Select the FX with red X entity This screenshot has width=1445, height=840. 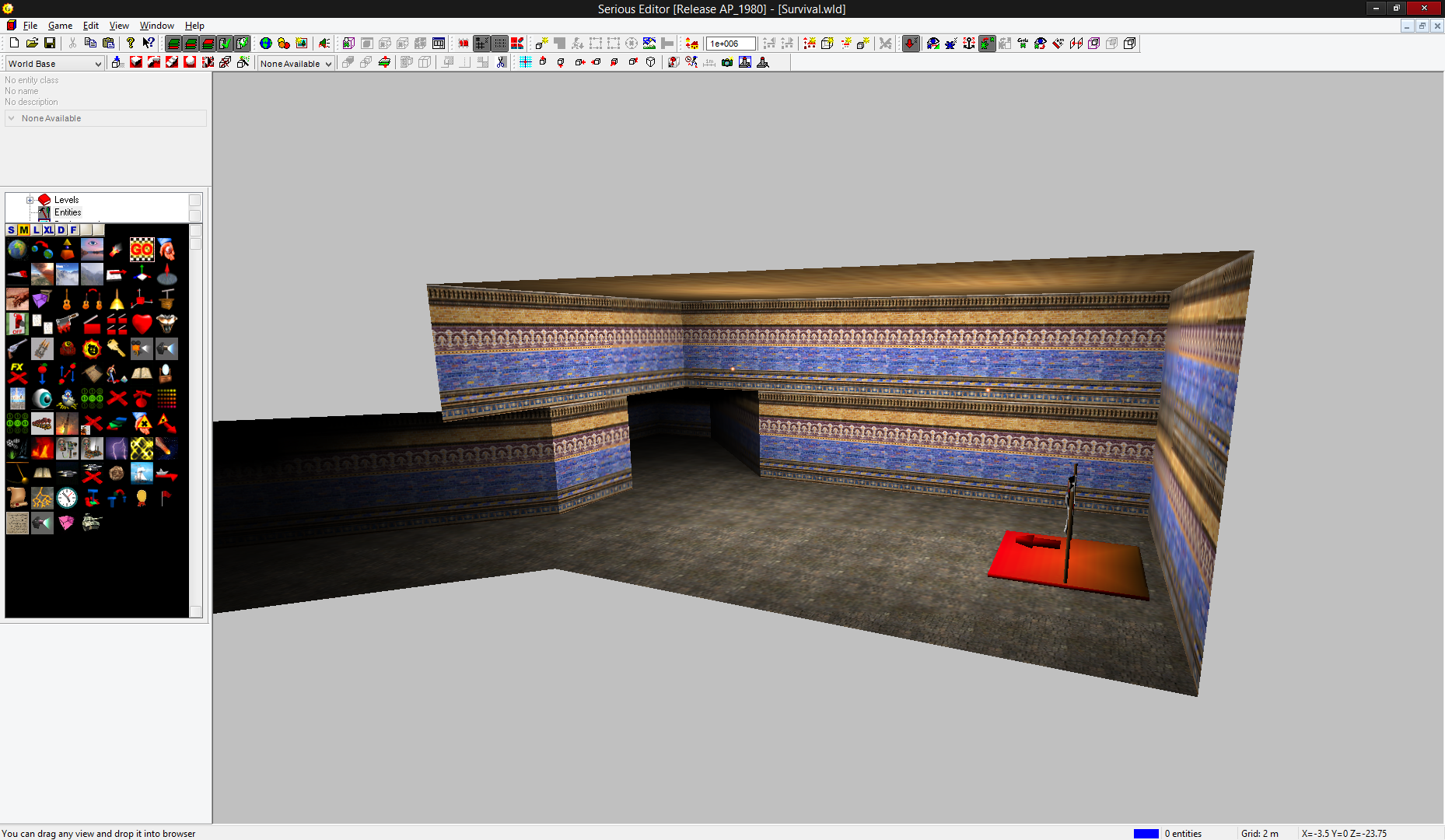pos(17,373)
